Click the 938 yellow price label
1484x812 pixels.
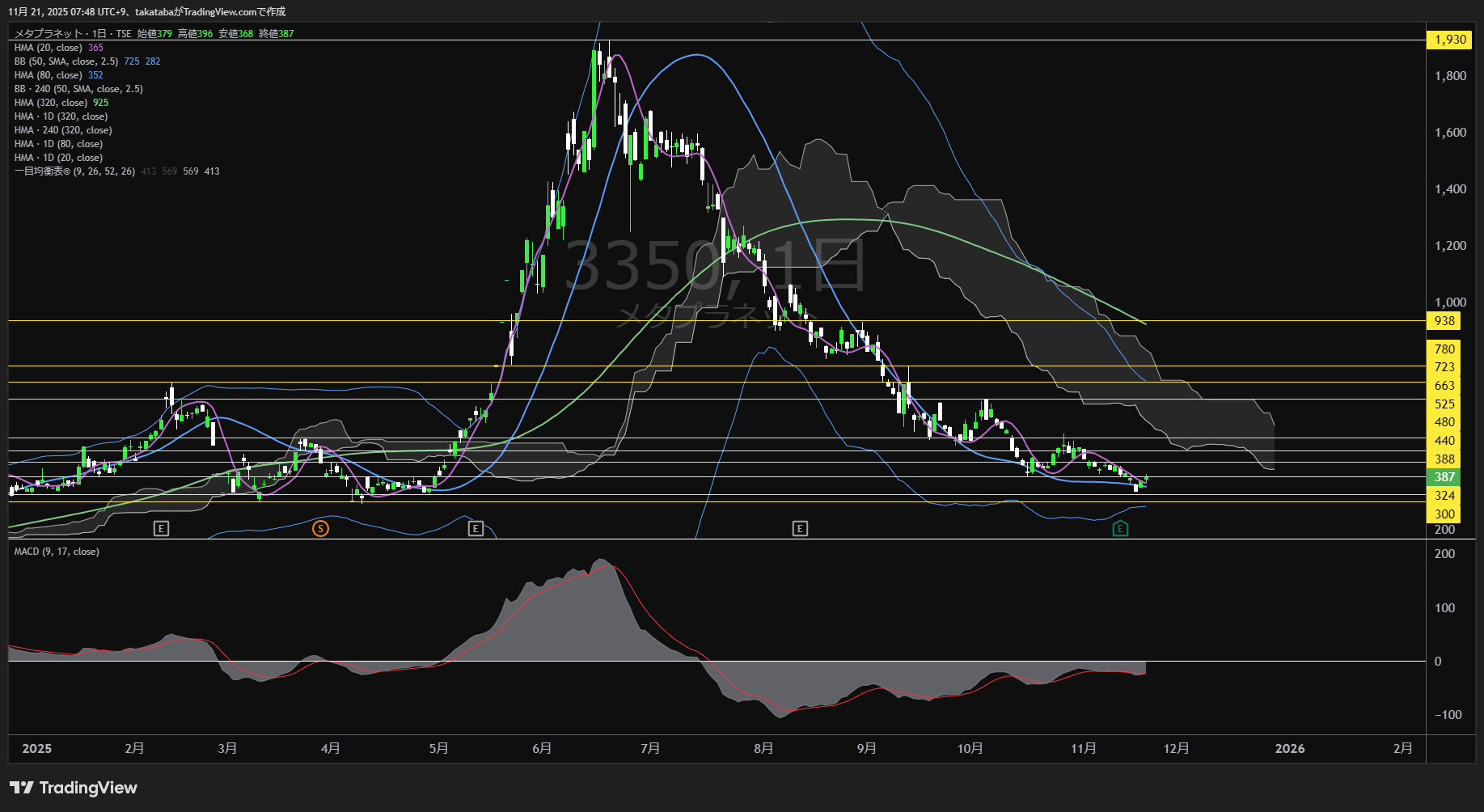click(x=1444, y=321)
